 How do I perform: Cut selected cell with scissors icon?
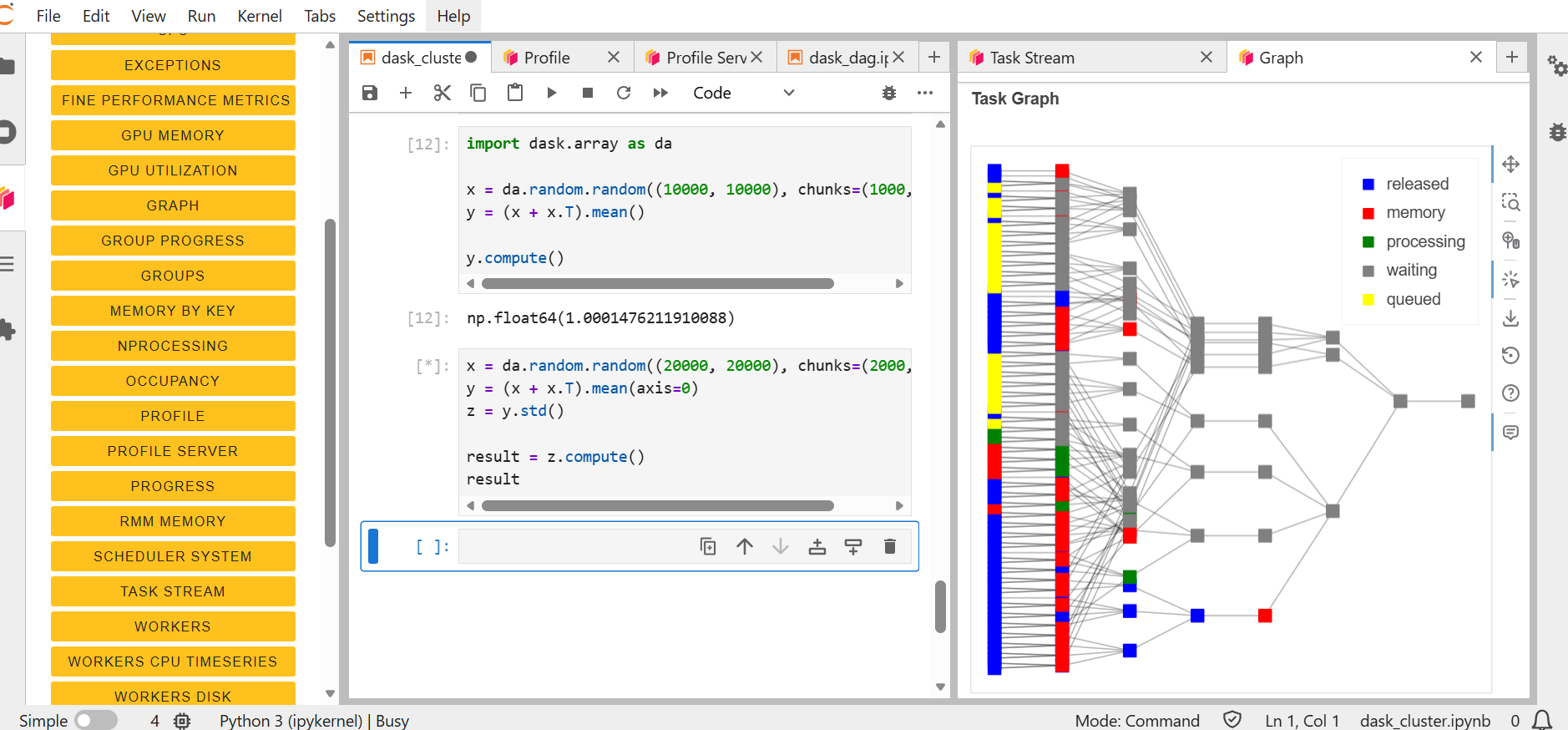click(443, 93)
